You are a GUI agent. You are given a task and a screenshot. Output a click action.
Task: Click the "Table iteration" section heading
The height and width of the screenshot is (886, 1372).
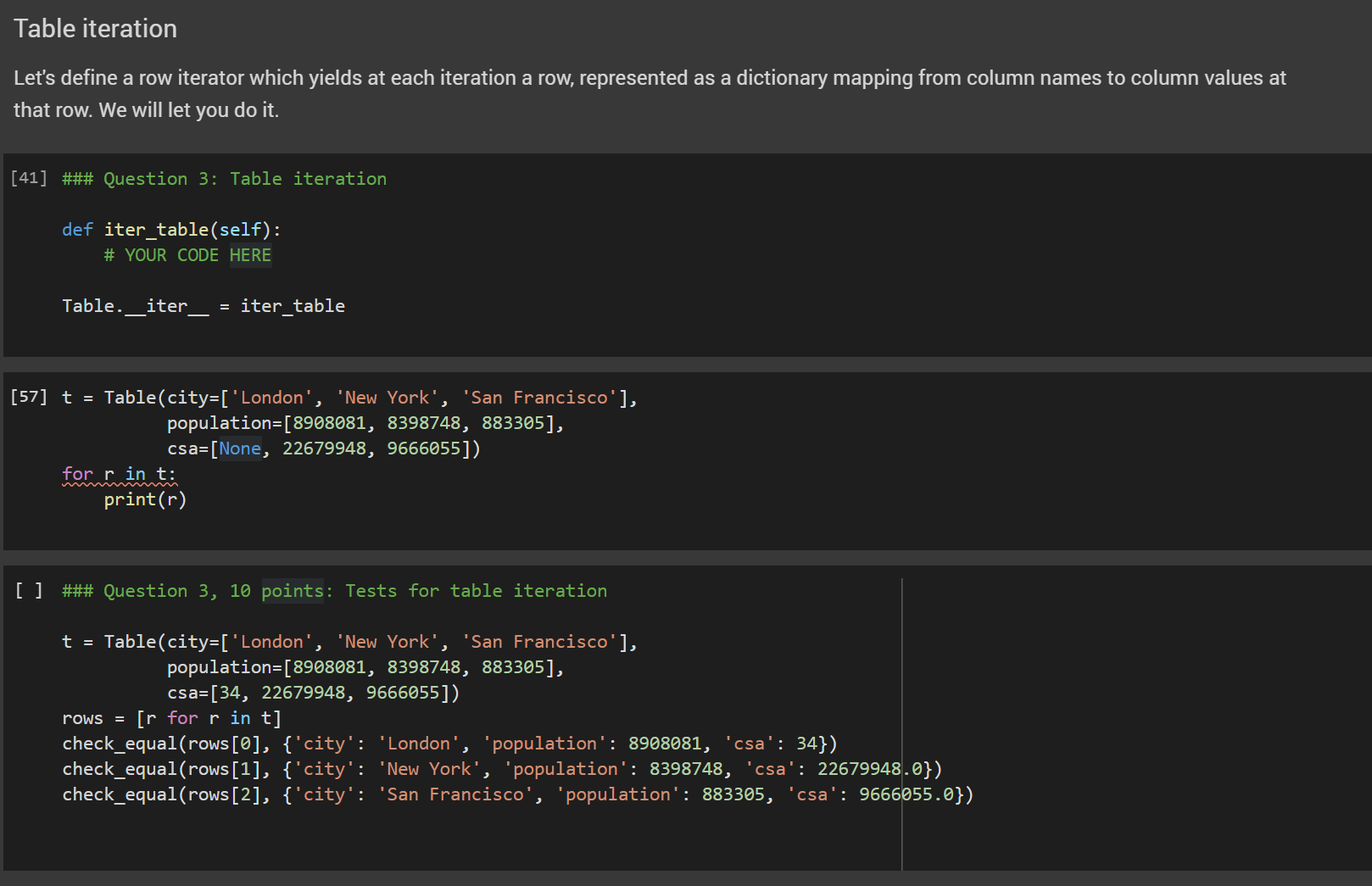(x=95, y=29)
